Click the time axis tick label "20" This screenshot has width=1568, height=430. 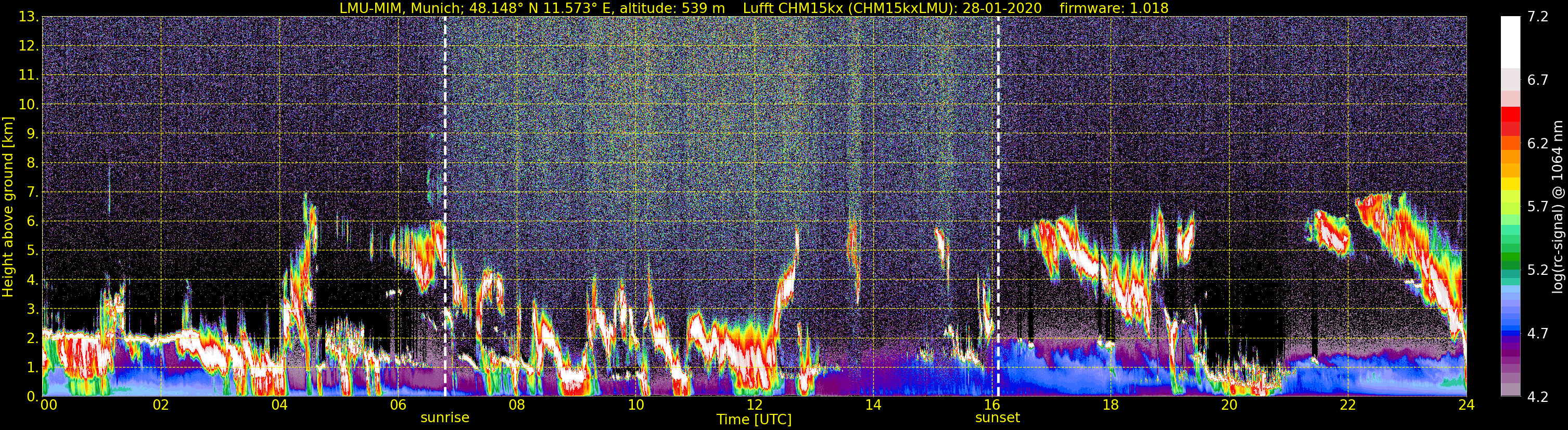pyautogui.click(x=1229, y=406)
